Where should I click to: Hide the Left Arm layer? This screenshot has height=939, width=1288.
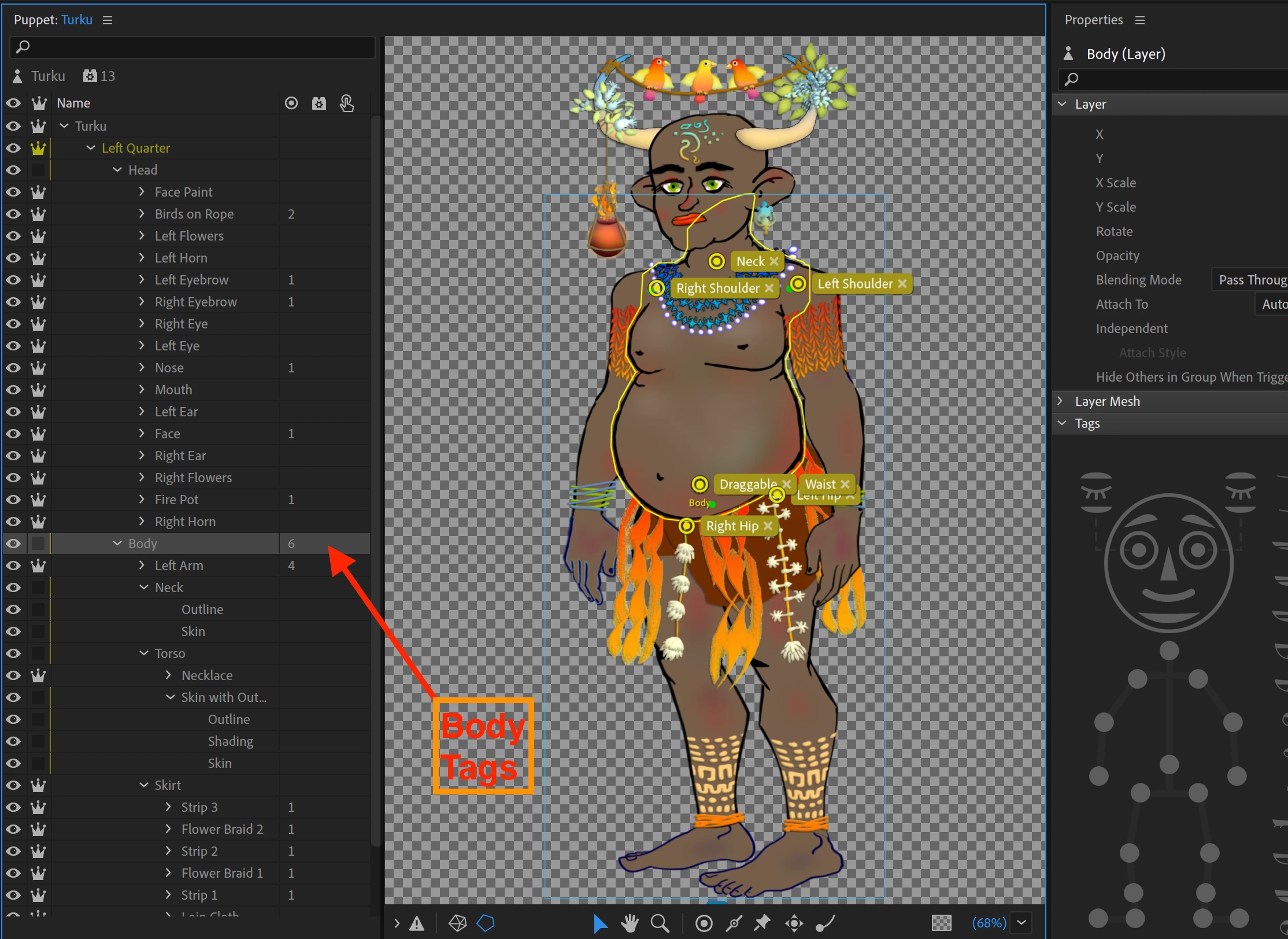click(x=13, y=565)
